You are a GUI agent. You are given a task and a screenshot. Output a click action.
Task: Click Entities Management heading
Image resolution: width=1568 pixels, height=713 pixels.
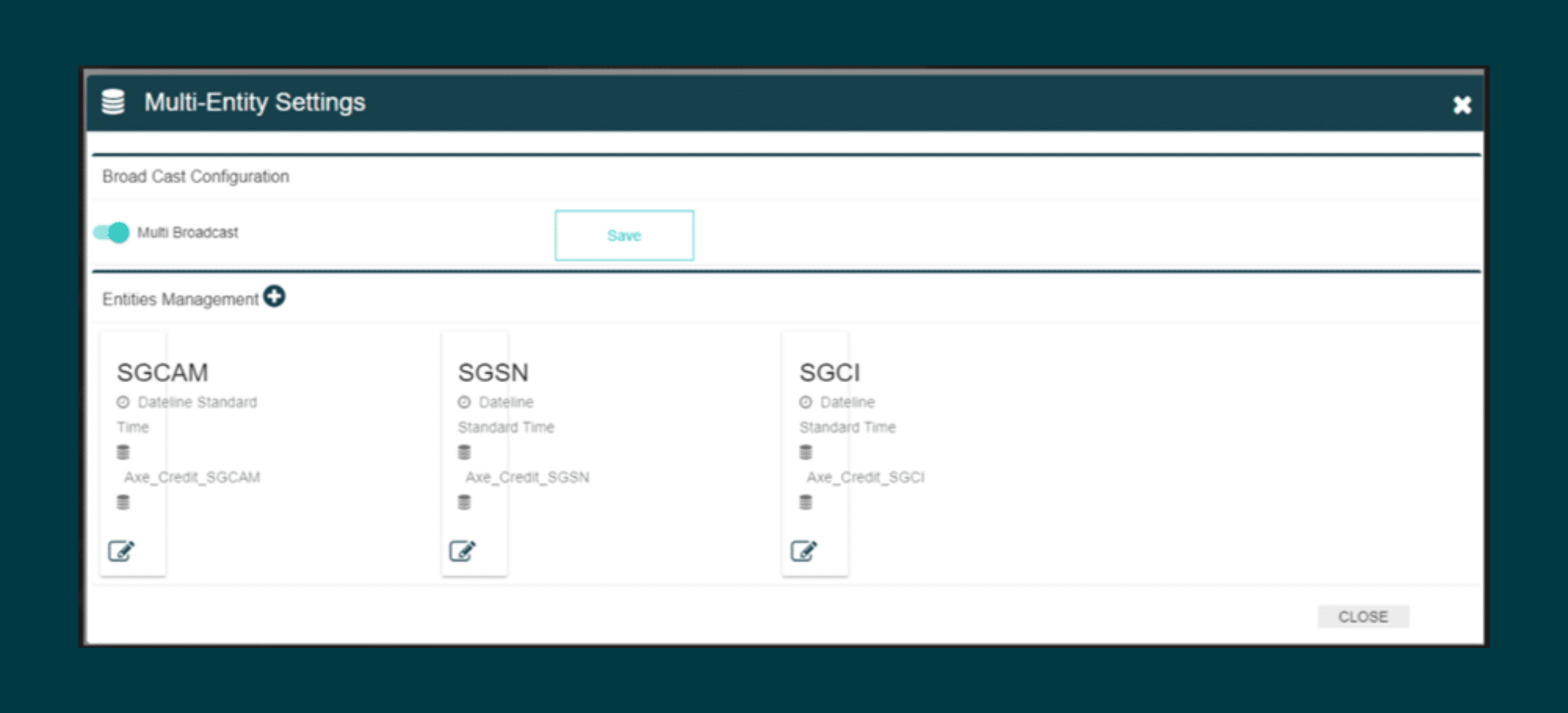180,299
